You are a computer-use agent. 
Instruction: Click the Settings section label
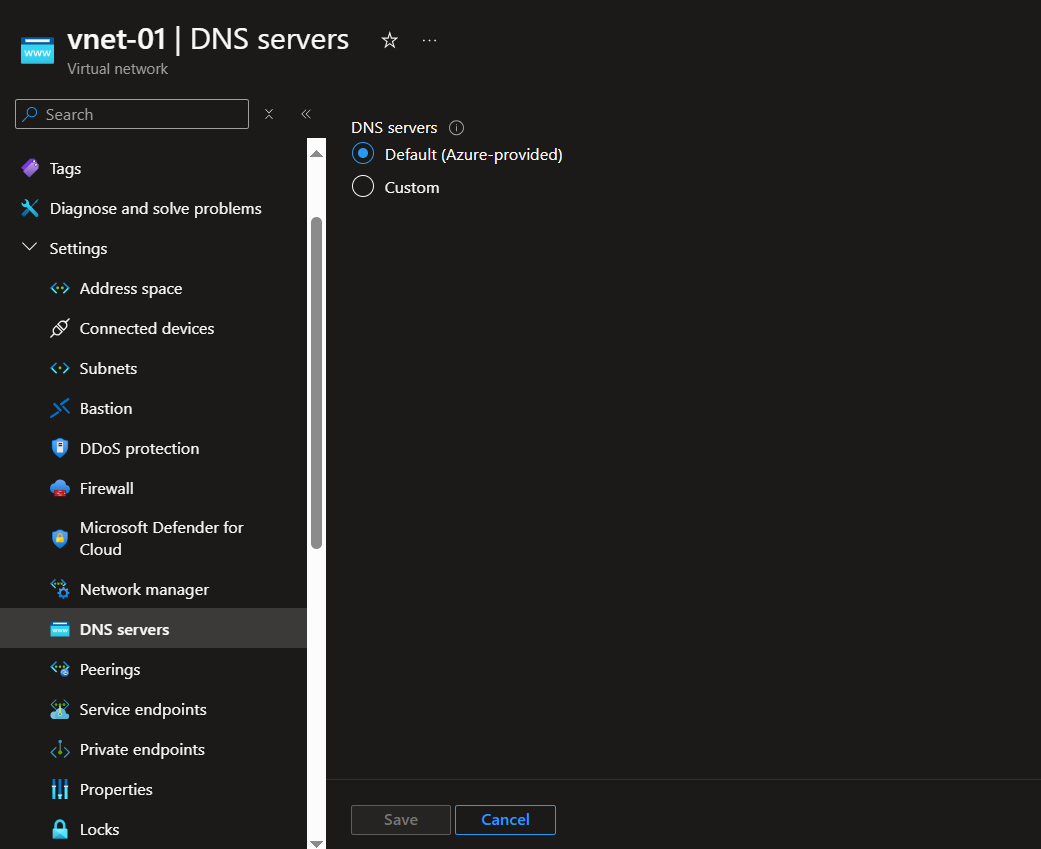point(78,248)
